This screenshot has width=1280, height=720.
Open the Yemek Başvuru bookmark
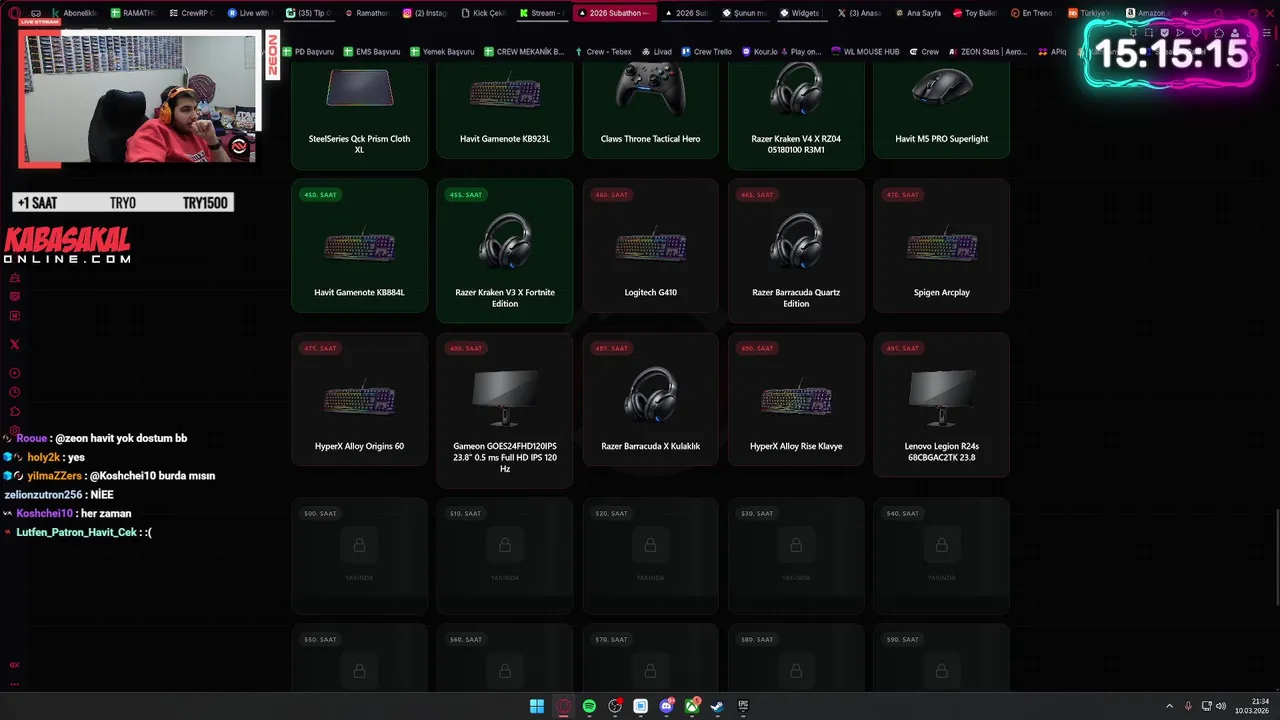click(441, 51)
